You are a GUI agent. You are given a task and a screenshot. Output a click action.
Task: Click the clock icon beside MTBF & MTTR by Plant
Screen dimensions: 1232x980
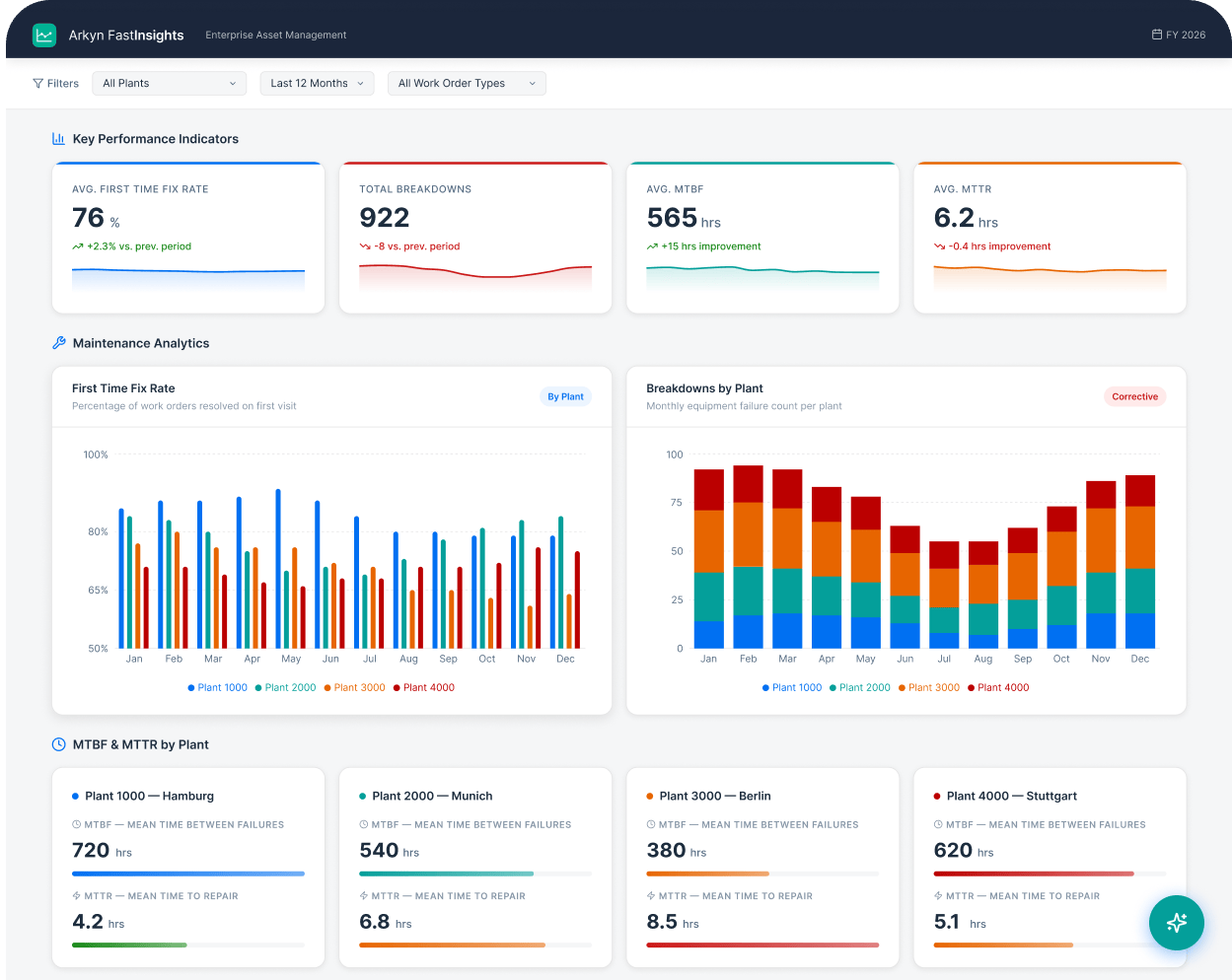point(59,744)
